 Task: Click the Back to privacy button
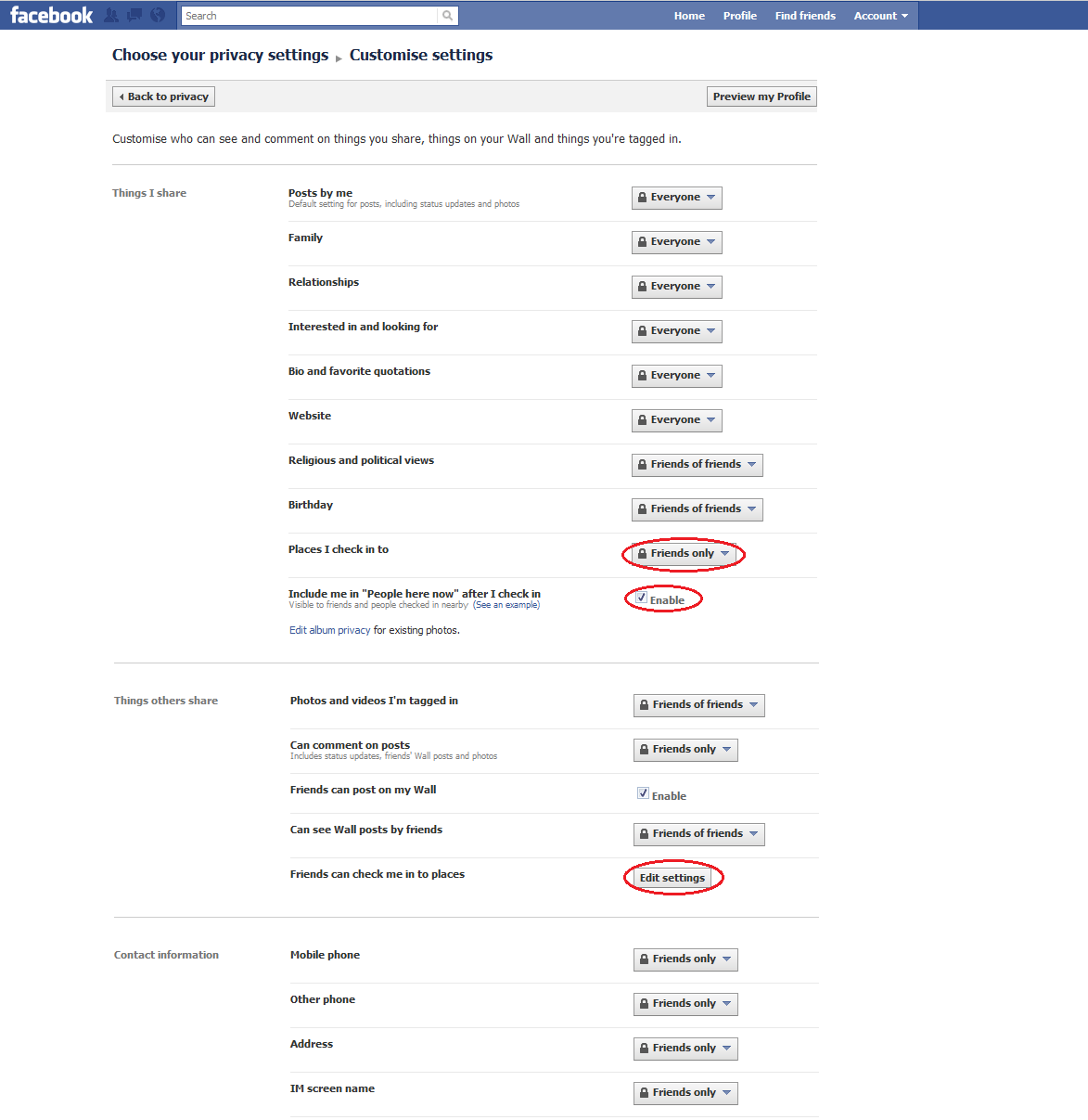point(164,97)
